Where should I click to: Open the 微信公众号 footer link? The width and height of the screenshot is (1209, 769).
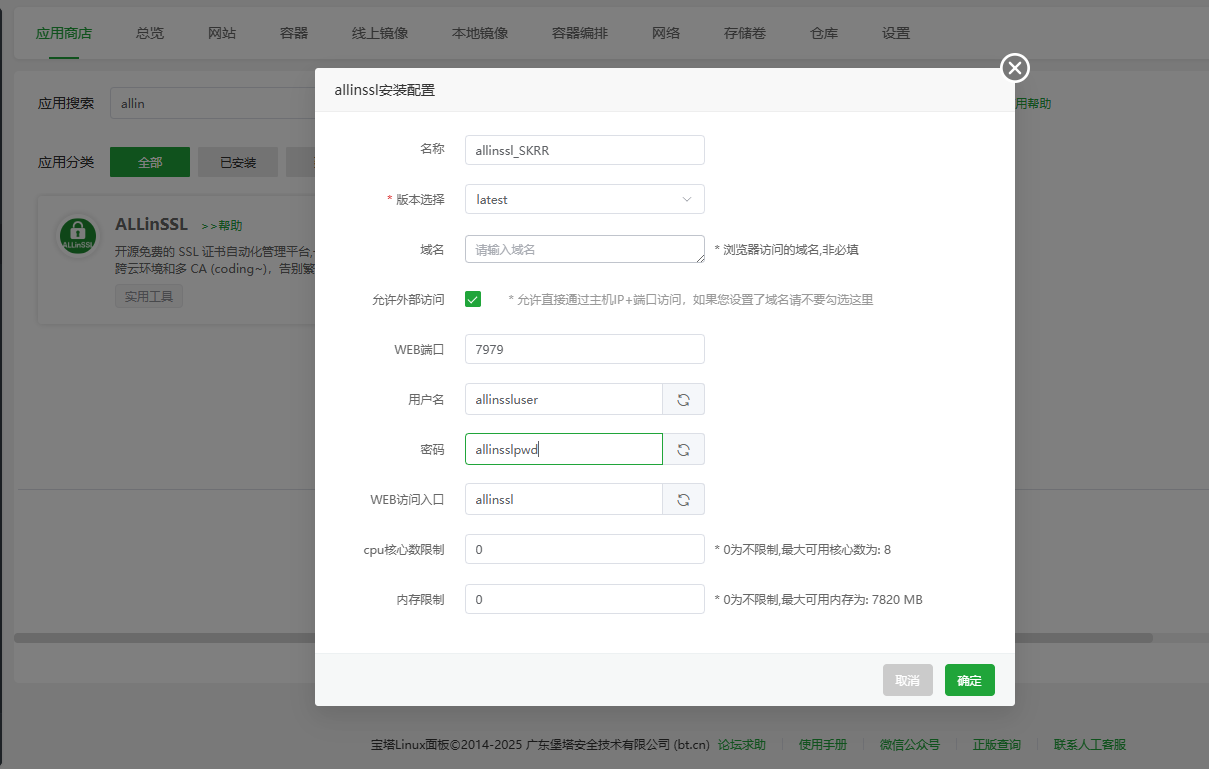coord(910,745)
